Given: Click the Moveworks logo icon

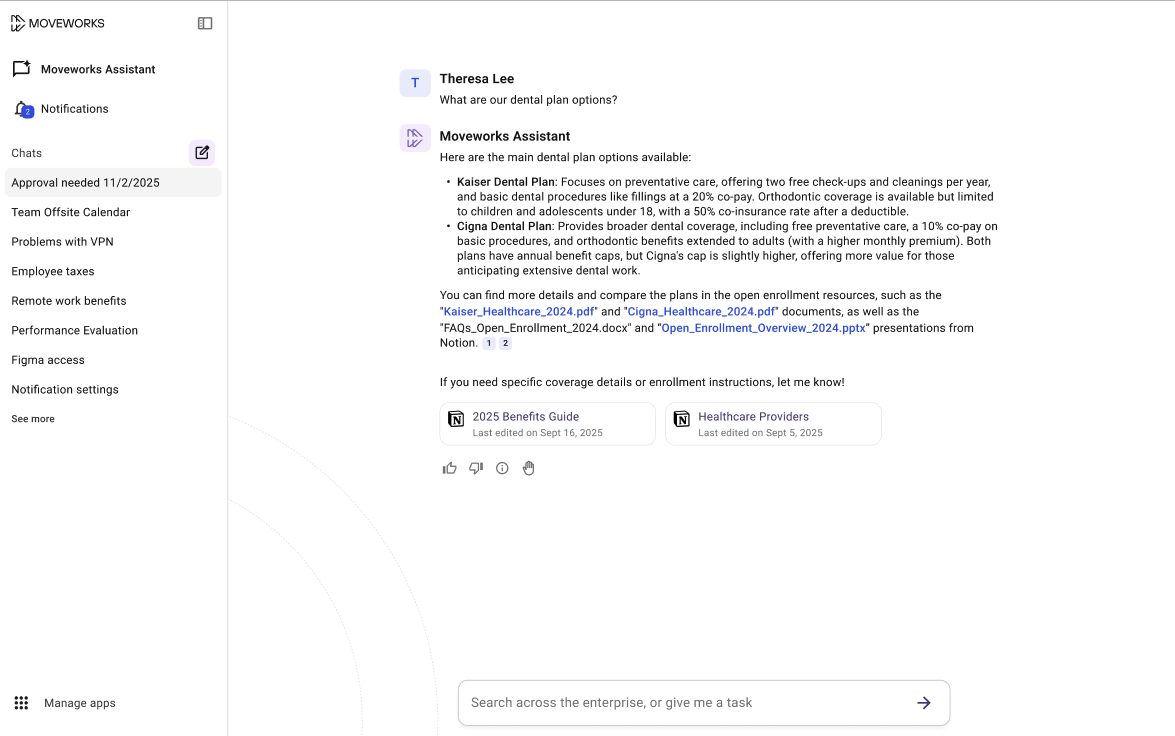Looking at the screenshot, I should pos(18,23).
